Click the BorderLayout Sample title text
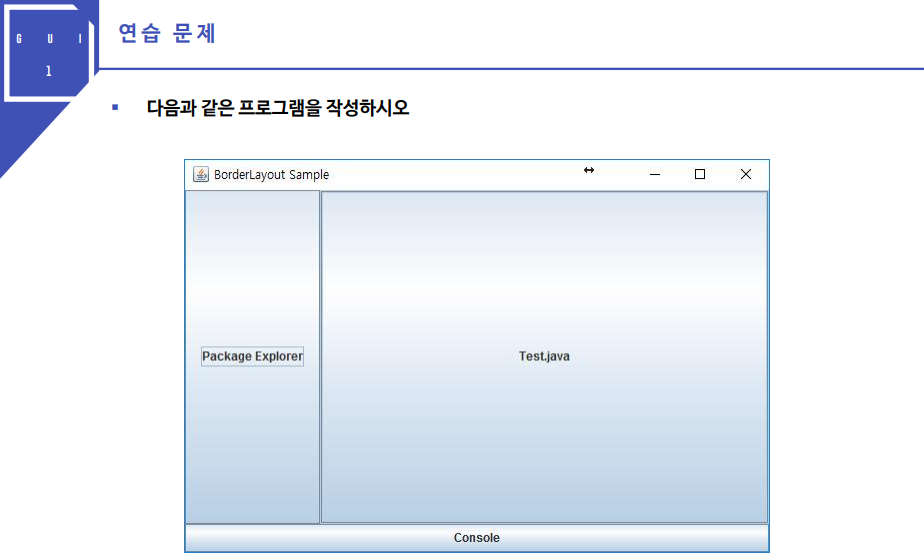The image size is (924, 560). click(271, 174)
